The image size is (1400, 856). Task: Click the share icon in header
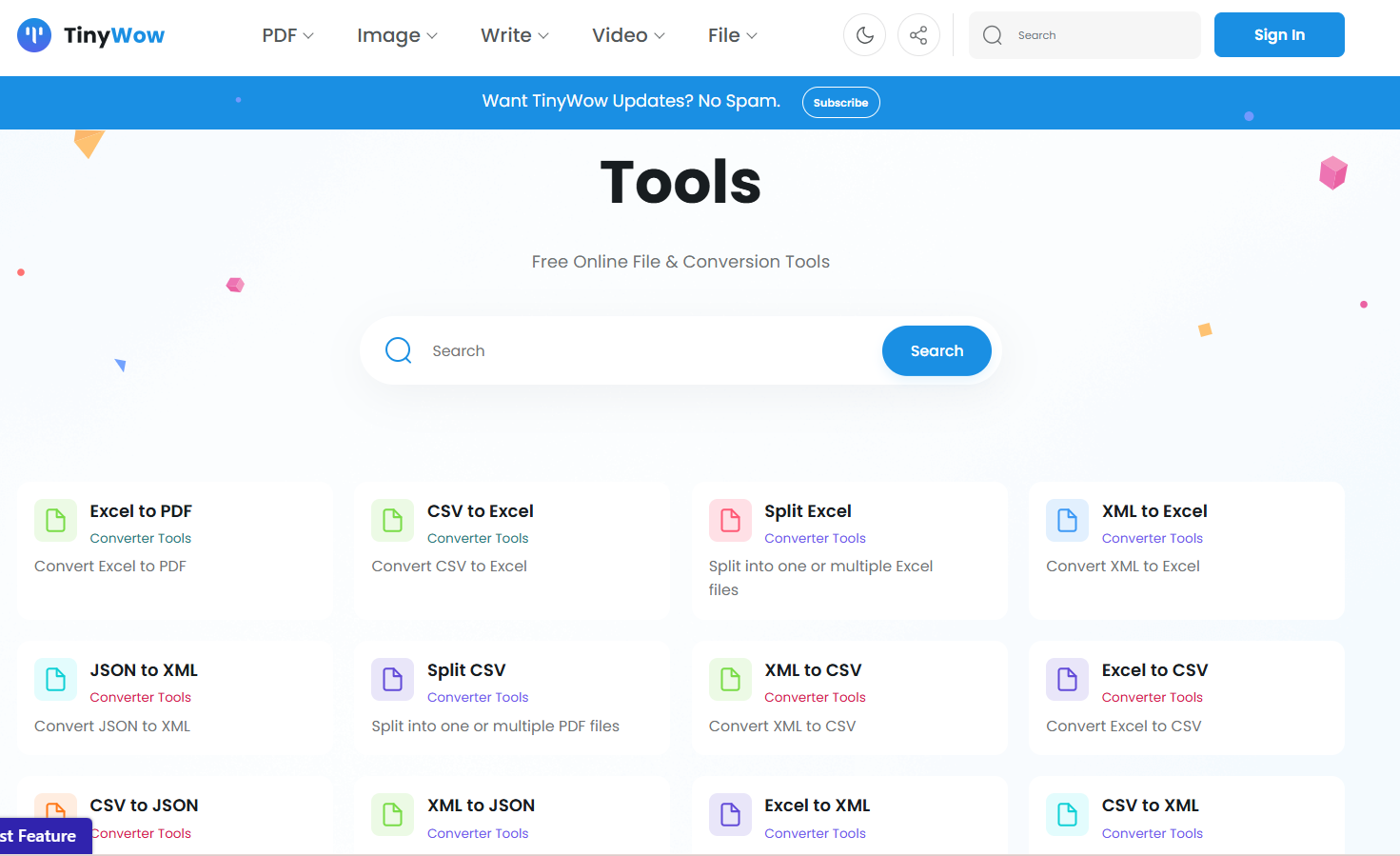click(918, 35)
